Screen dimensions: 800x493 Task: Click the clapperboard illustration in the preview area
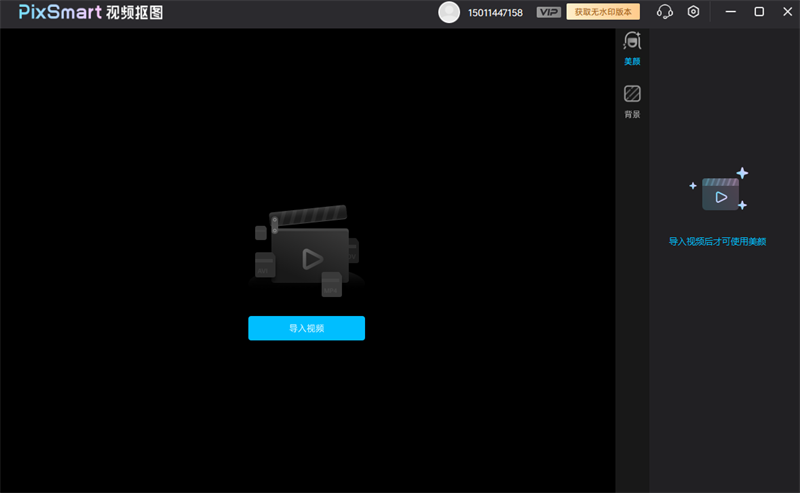[307, 251]
